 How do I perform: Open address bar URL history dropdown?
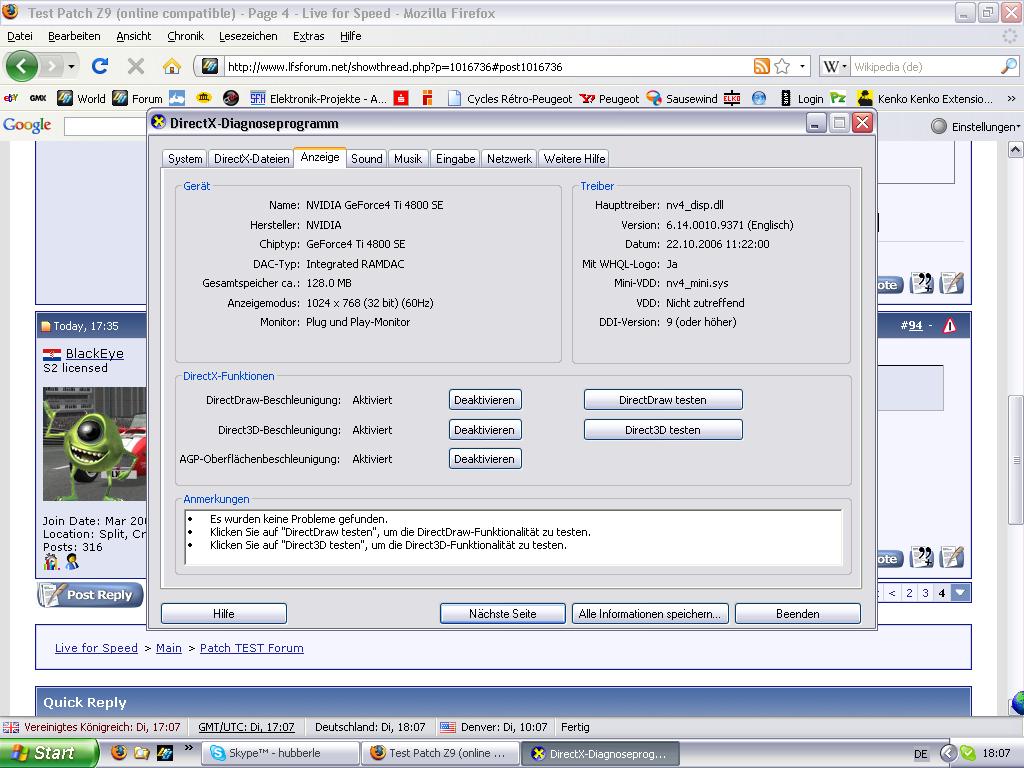802,66
